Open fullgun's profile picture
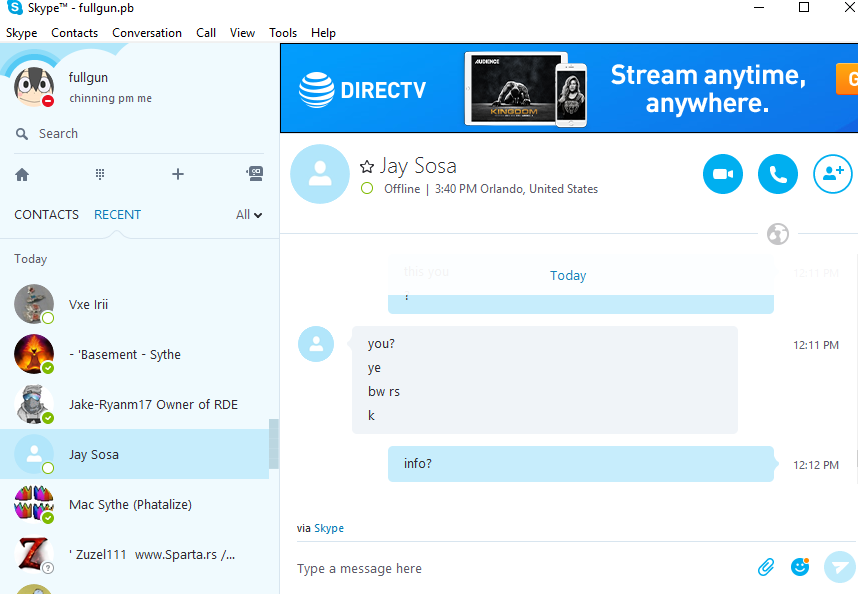This screenshot has height=594, width=858. pyautogui.click(x=34, y=86)
